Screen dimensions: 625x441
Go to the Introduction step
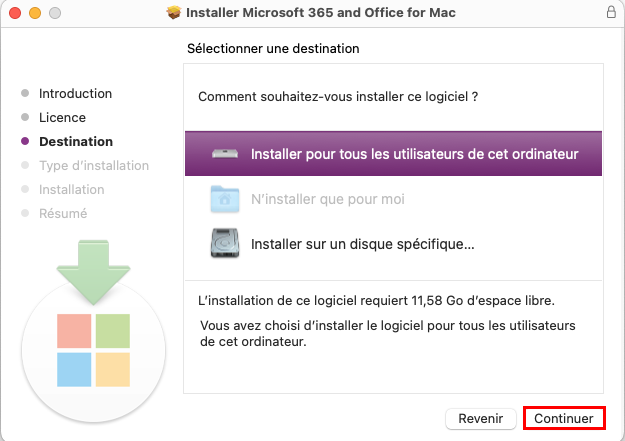tap(75, 93)
